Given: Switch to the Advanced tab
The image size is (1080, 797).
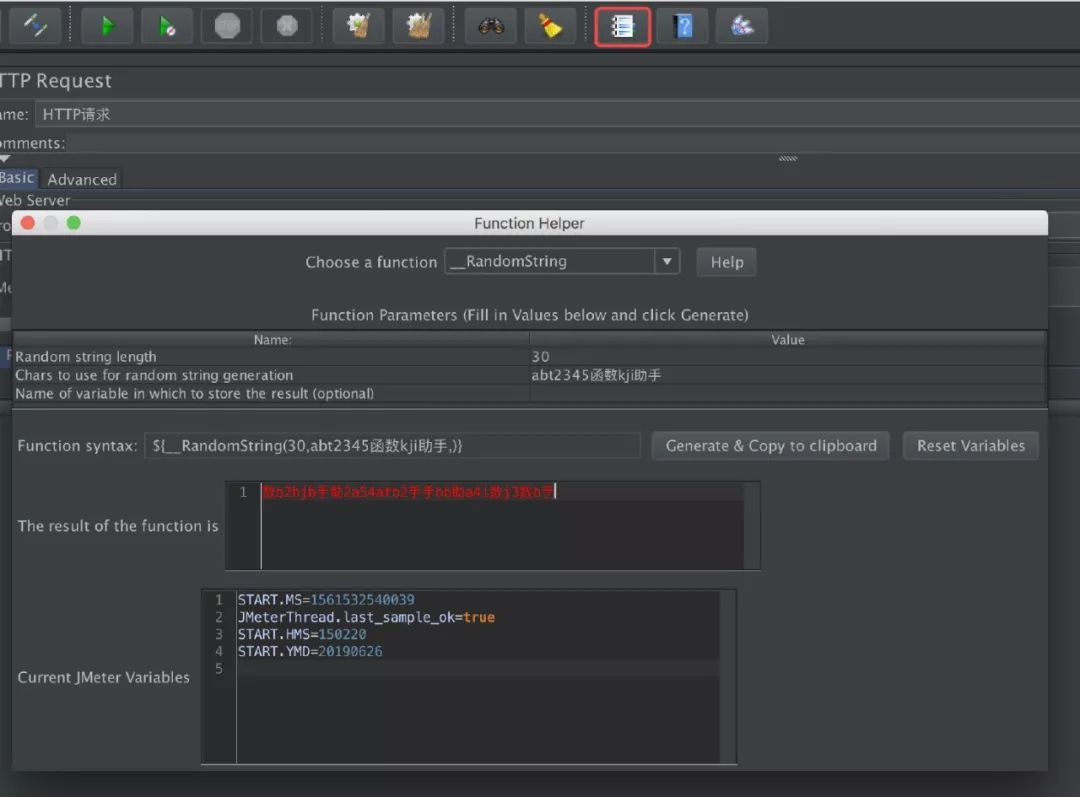Looking at the screenshot, I should tap(82, 179).
